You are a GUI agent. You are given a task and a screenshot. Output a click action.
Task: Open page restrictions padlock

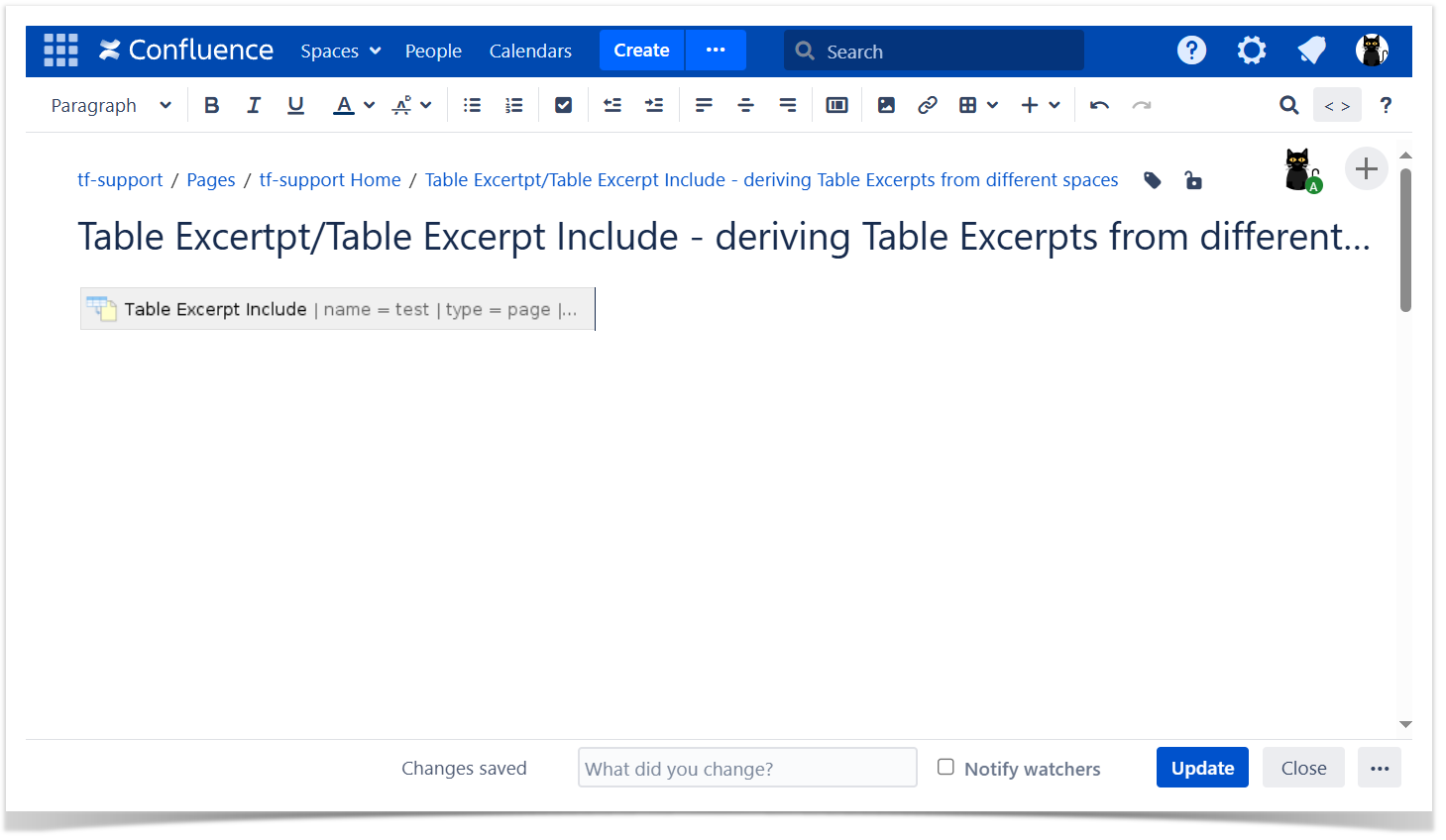[x=1193, y=180]
